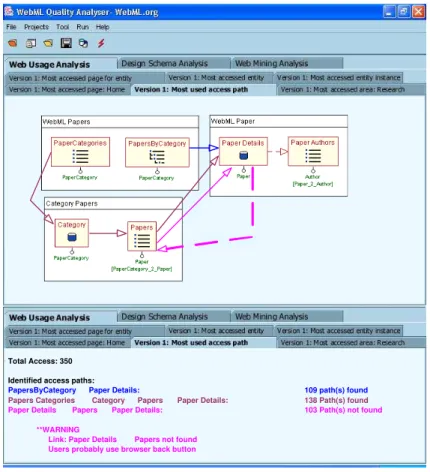Screen dimensions: 430x472
Task: Open Most accessed entity tab in results panel
Action: 219,331
